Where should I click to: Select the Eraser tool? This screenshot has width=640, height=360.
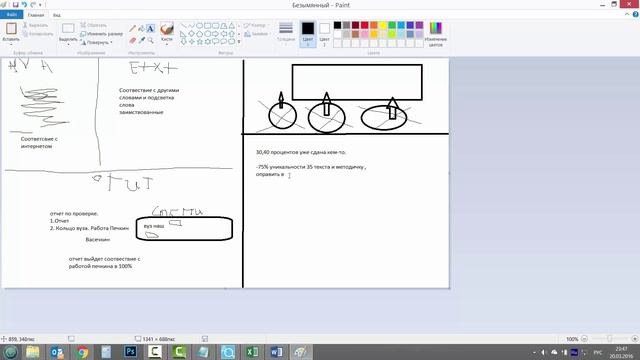coord(132,40)
